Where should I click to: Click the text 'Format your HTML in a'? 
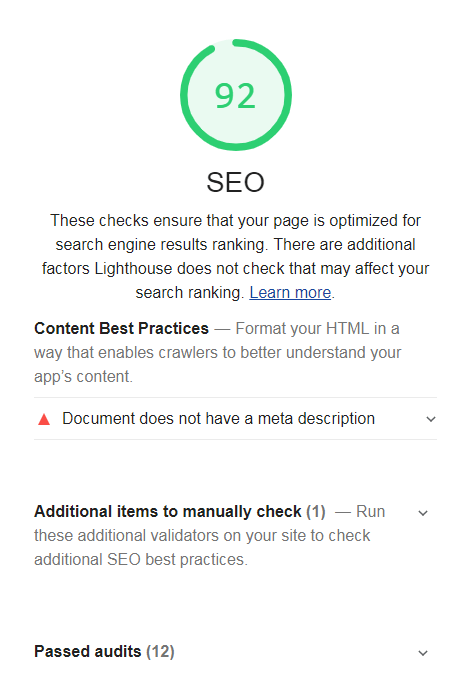point(317,328)
